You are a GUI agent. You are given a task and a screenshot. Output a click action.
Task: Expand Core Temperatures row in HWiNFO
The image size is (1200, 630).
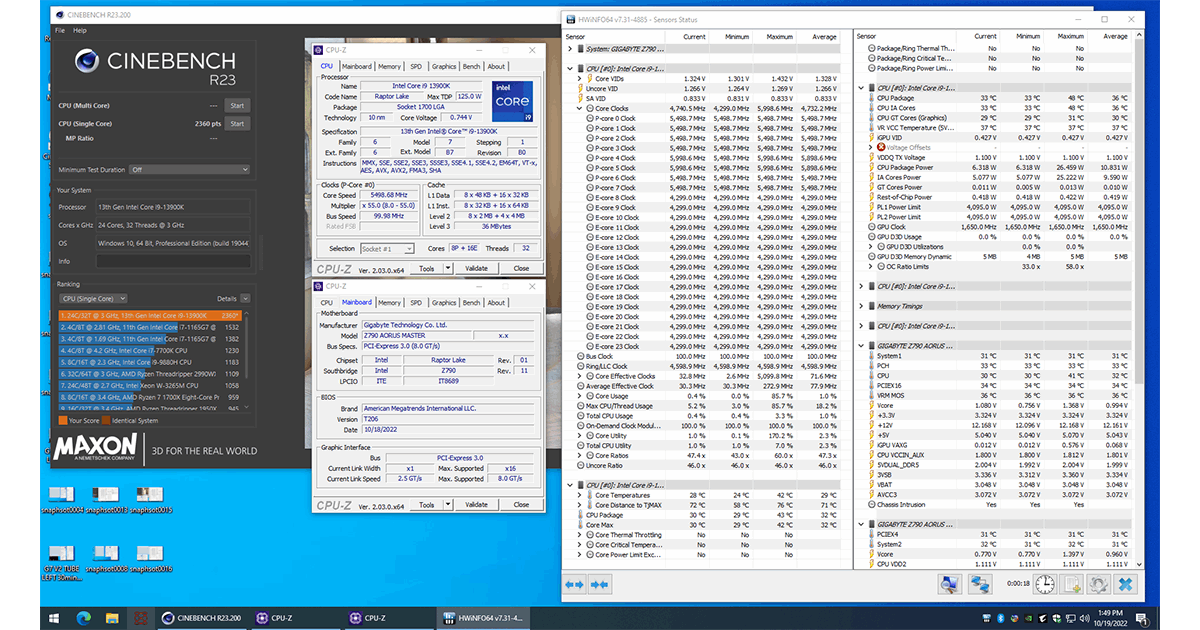click(x=581, y=495)
